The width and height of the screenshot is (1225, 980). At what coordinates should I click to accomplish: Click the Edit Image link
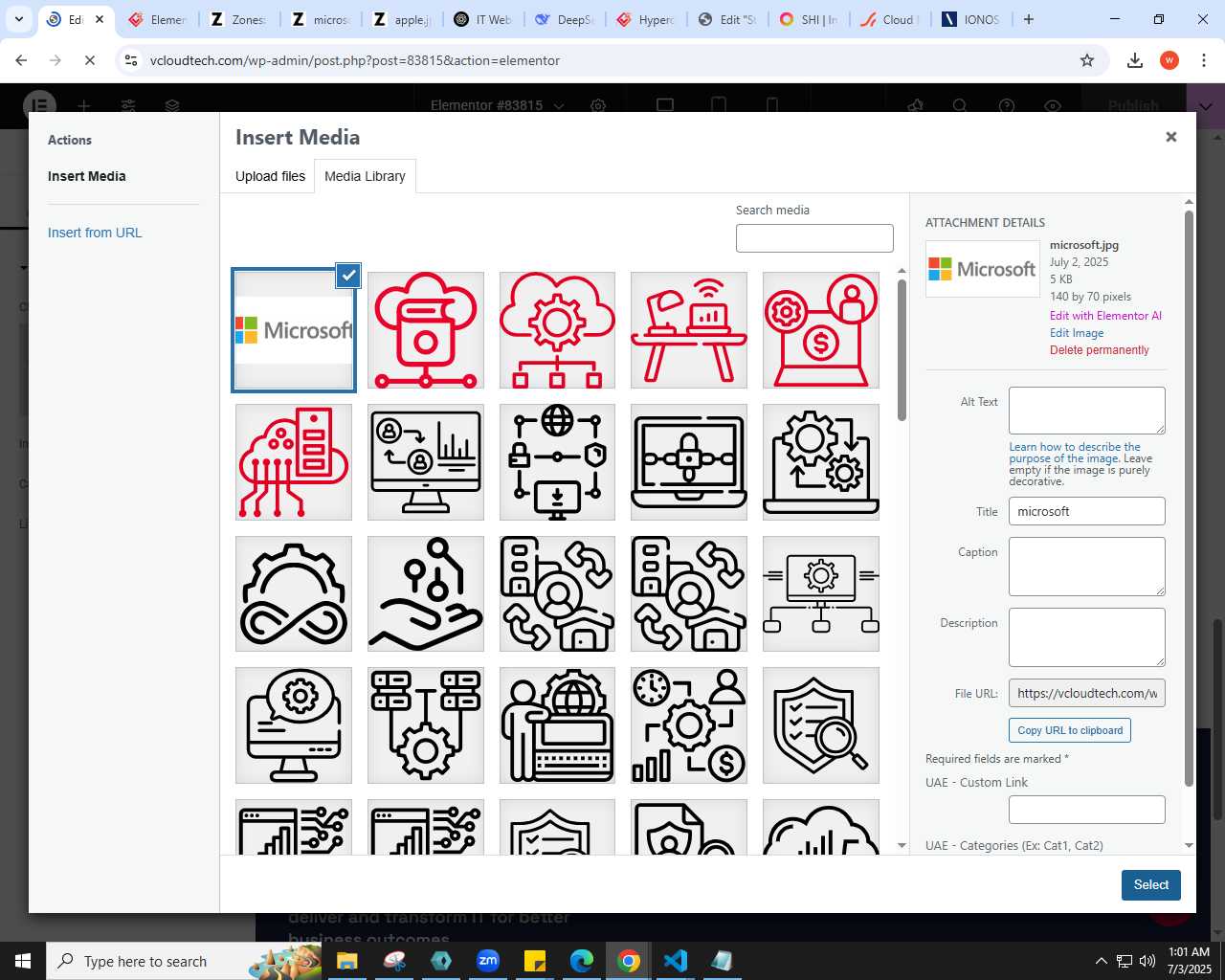pos(1077,333)
